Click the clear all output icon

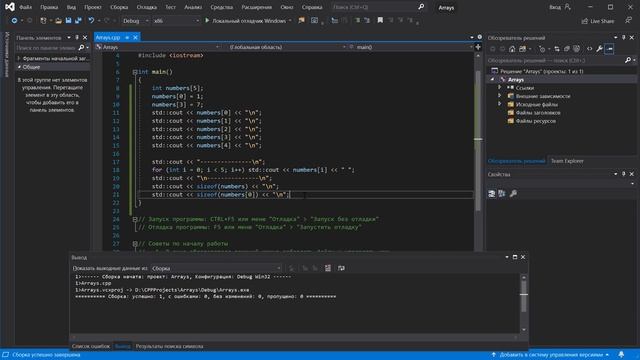(x=328, y=268)
